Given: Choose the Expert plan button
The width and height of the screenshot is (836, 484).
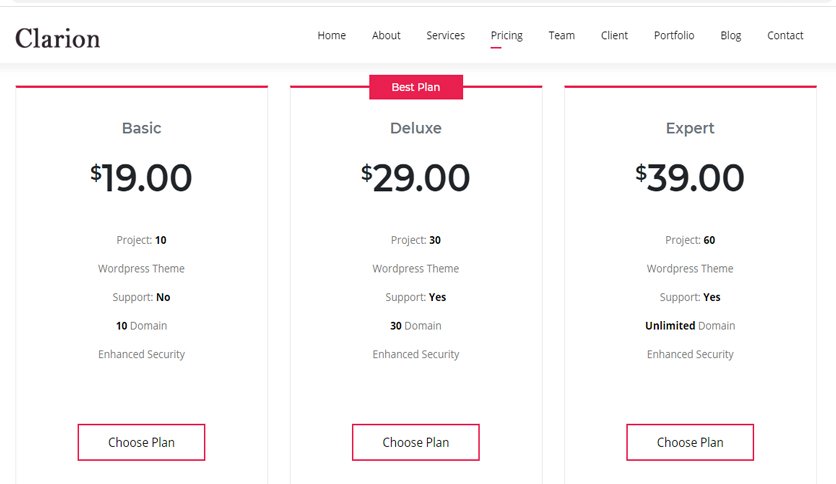Looking at the screenshot, I should tap(690, 442).
